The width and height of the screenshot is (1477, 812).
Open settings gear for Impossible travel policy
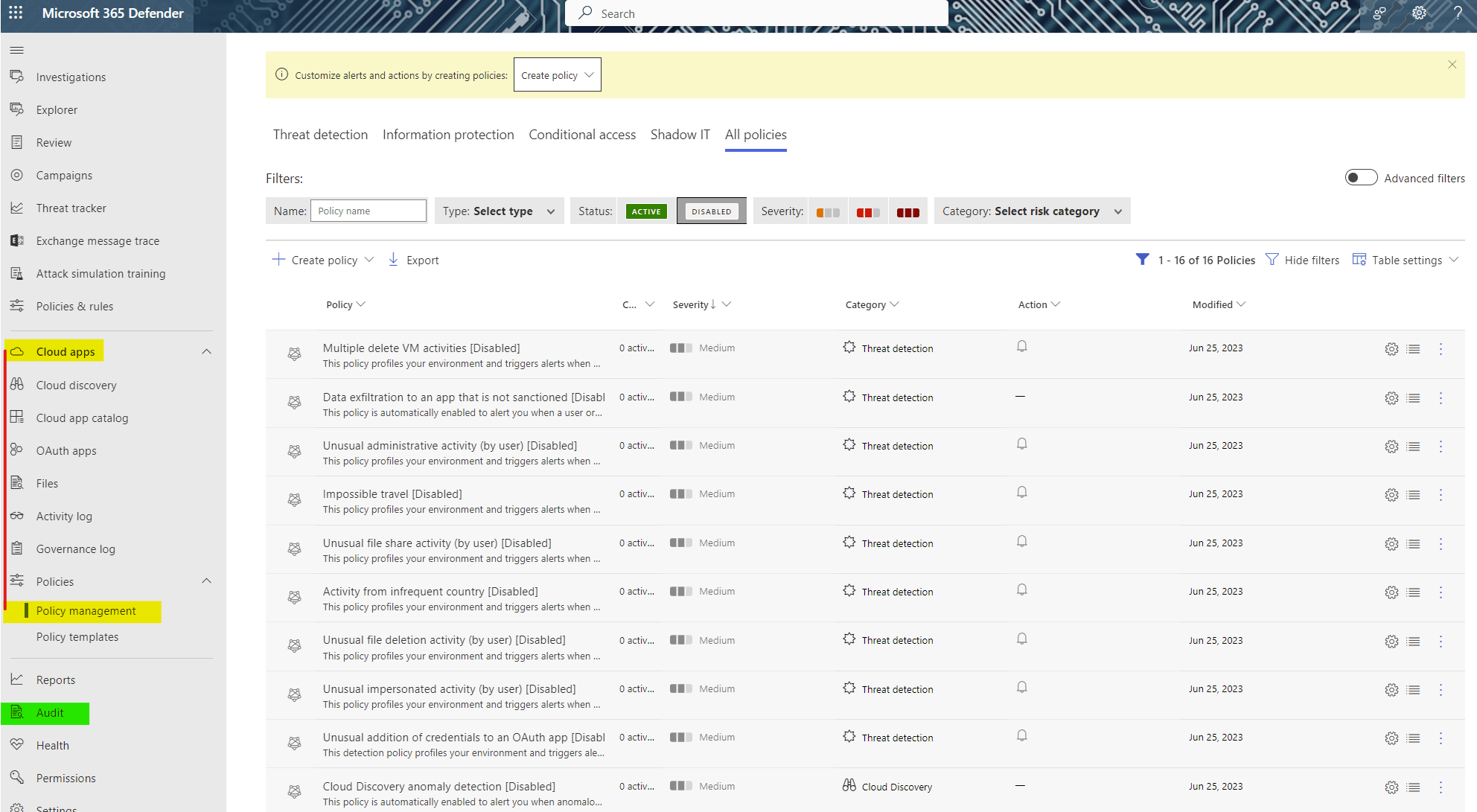coord(1391,495)
